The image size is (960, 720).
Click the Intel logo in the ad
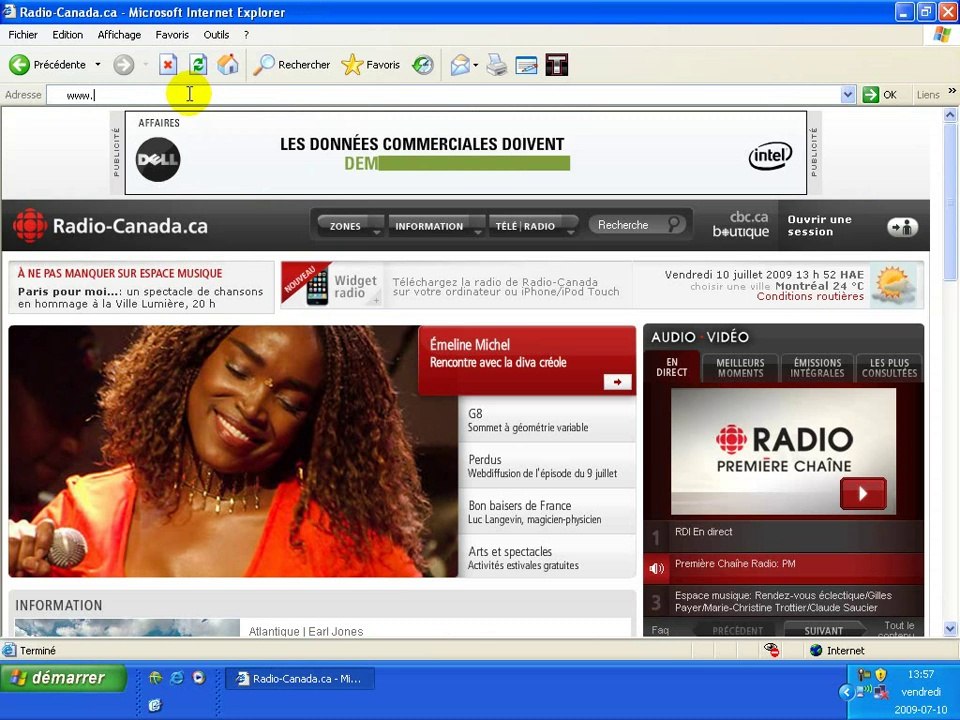pos(770,156)
